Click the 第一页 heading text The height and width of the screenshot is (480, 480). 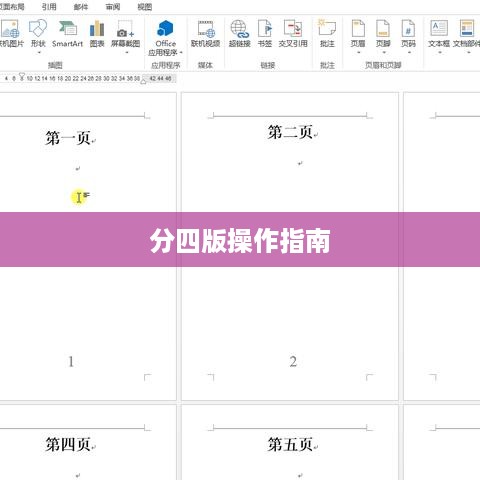[x=68, y=138]
